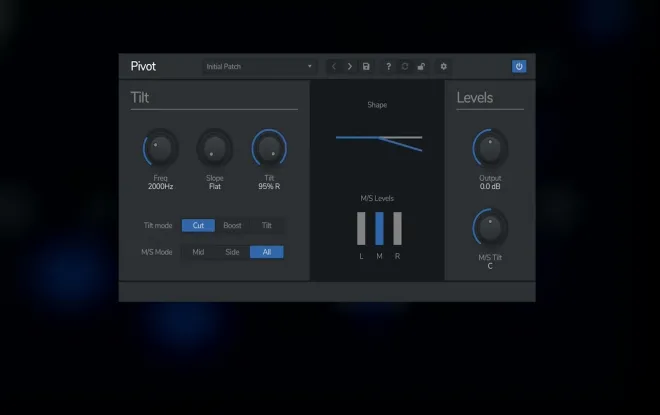660x415 pixels.
Task: Go to the next preset arrow
Action: pyautogui.click(x=350, y=67)
